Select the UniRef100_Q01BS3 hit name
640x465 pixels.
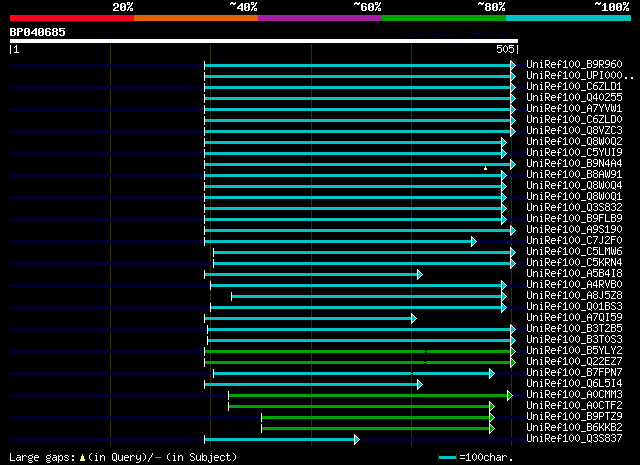click(574, 306)
